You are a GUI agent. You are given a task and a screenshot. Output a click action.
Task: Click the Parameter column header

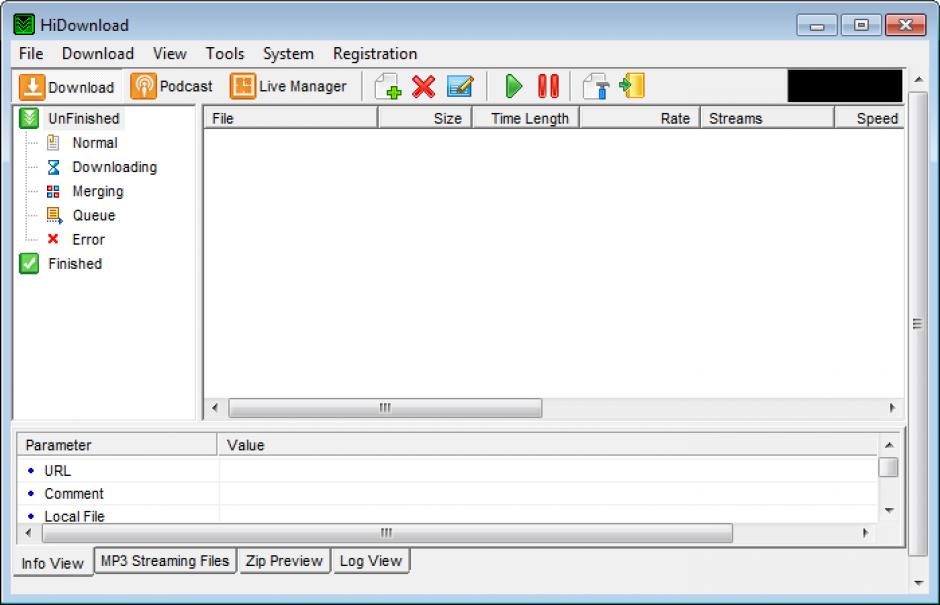(117, 445)
